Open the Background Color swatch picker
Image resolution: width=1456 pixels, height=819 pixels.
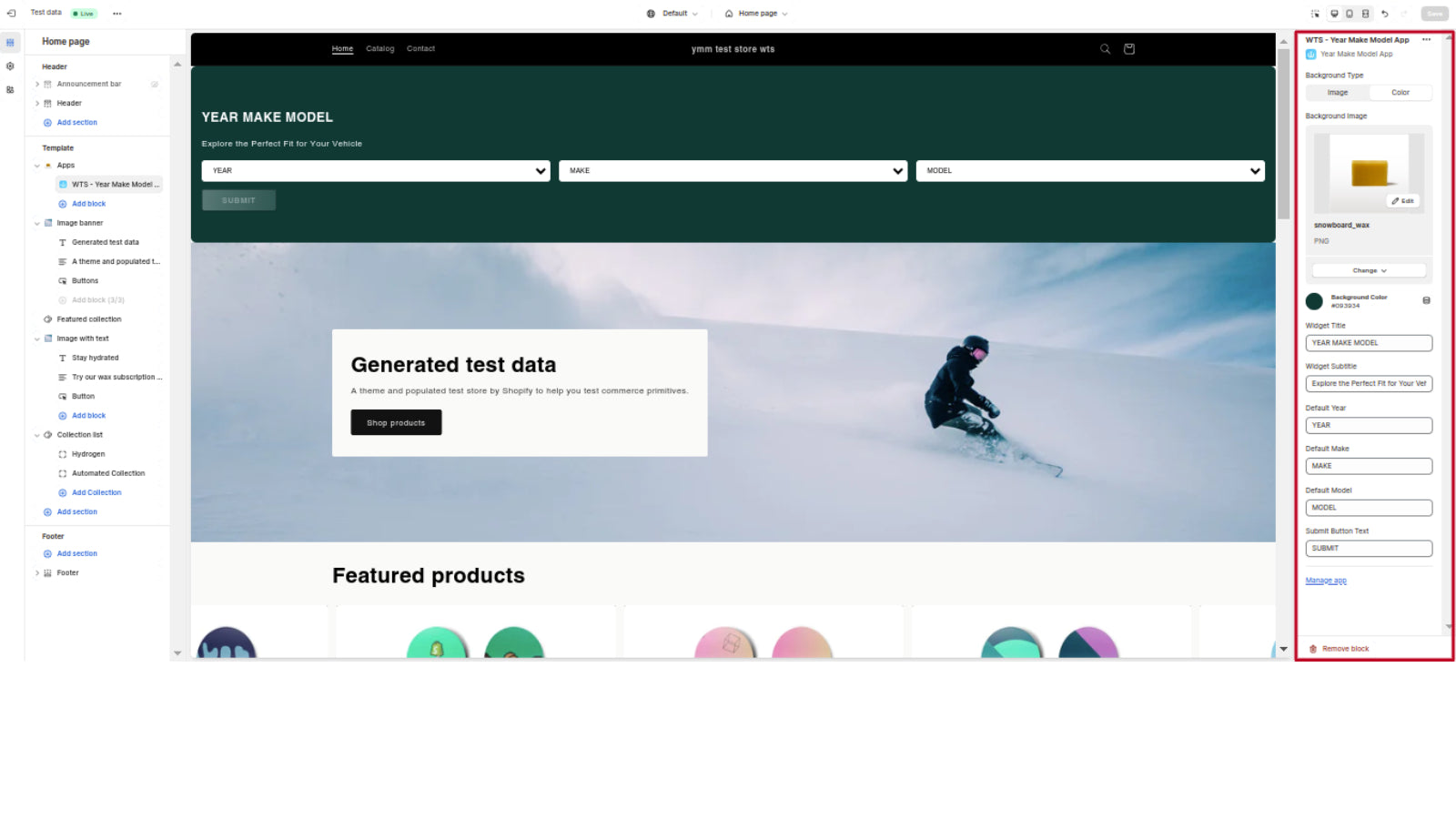1314,300
